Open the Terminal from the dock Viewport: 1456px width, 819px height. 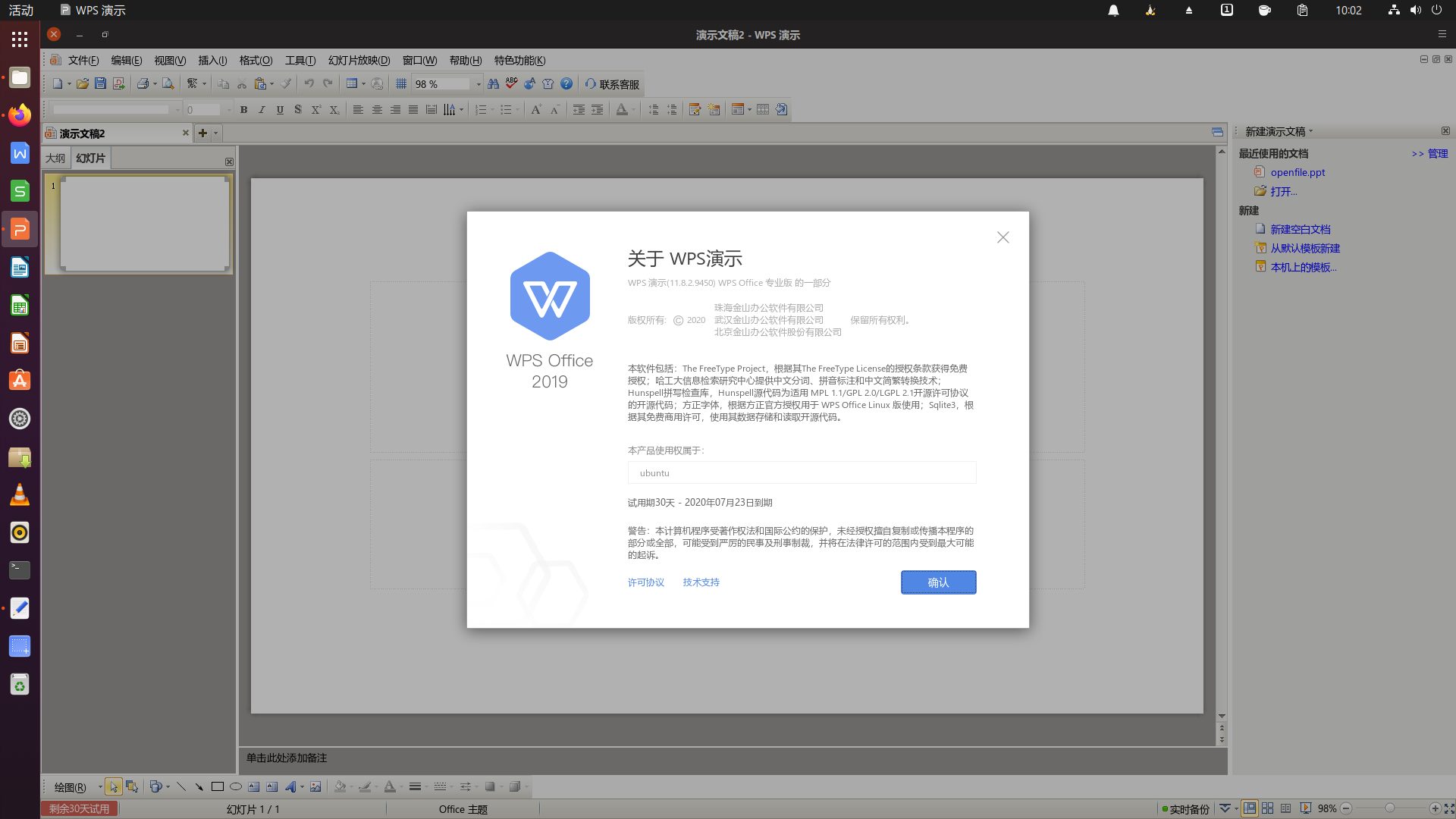point(20,570)
